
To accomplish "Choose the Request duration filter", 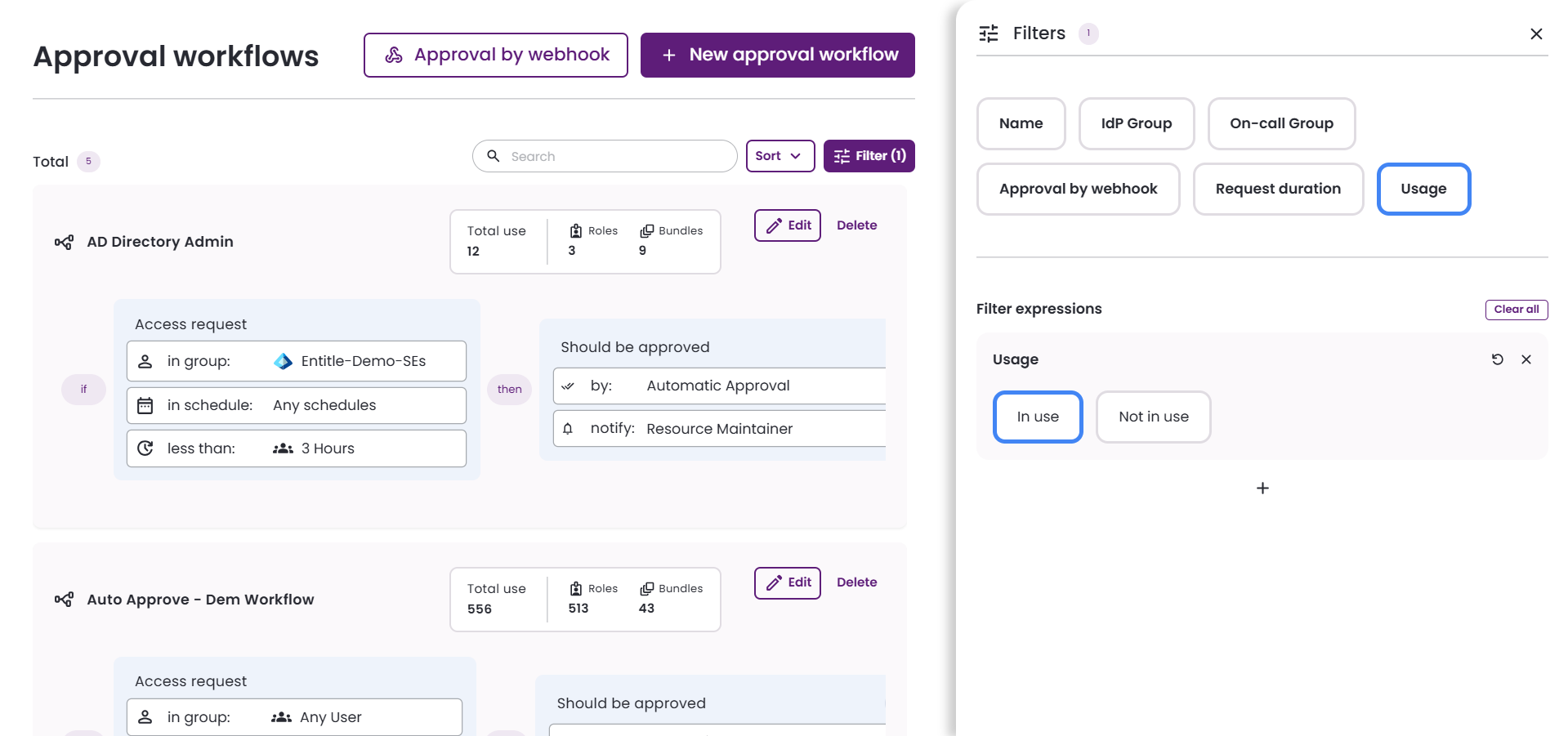I will tap(1278, 189).
